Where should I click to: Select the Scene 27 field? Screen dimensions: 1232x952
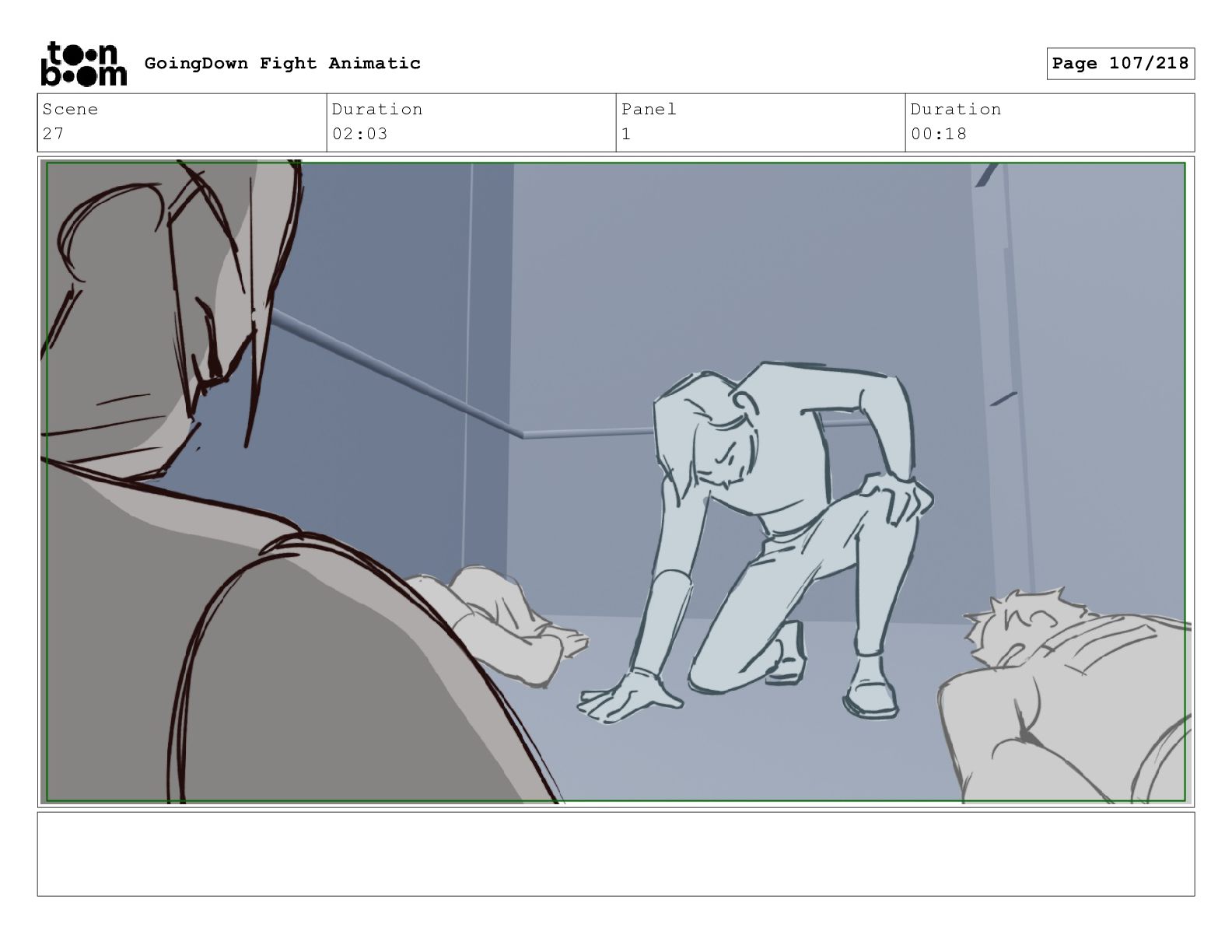point(182,122)
